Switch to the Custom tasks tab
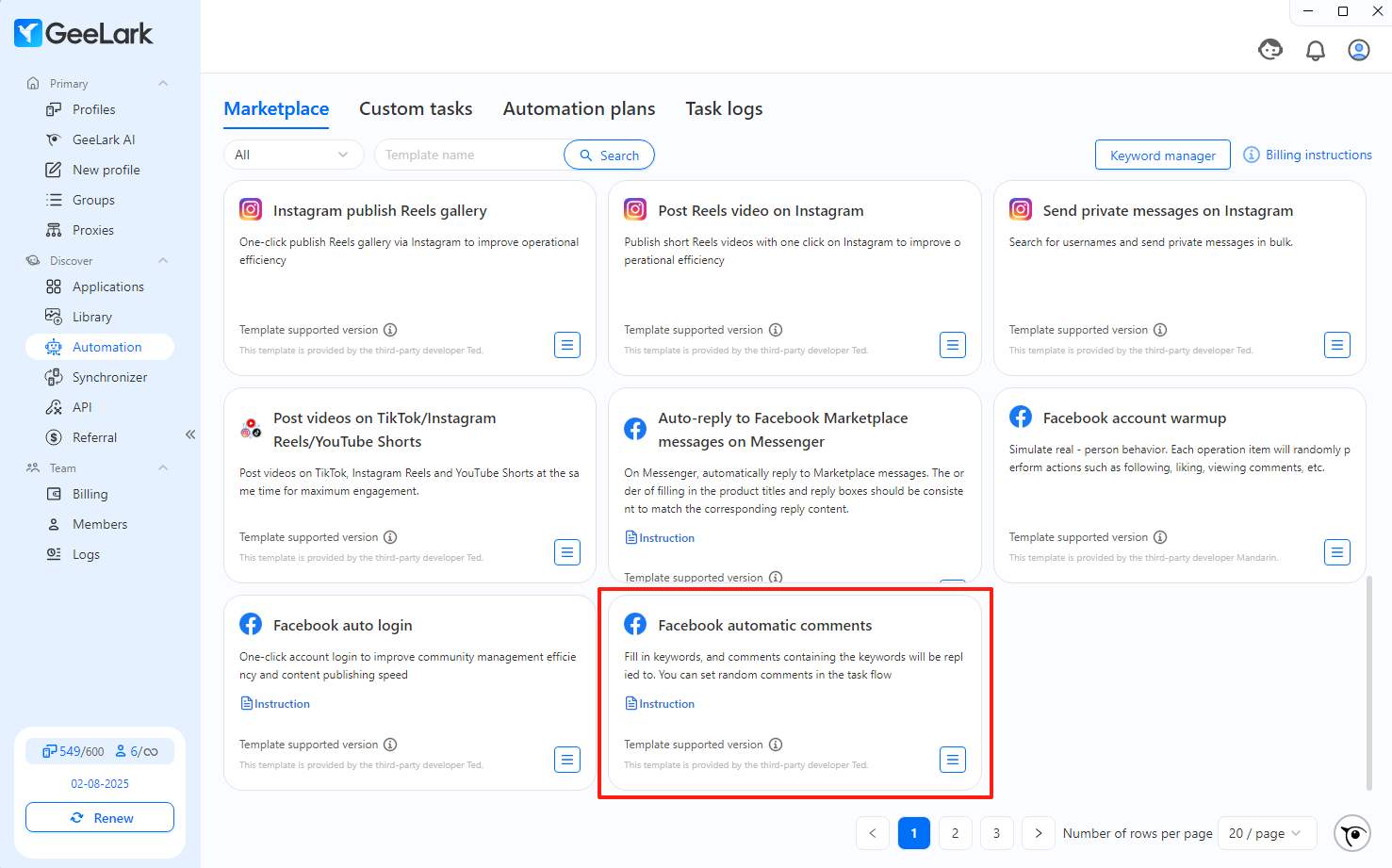Image resolution: width=1392 pixels, height=868 pixels. point(416,108)
